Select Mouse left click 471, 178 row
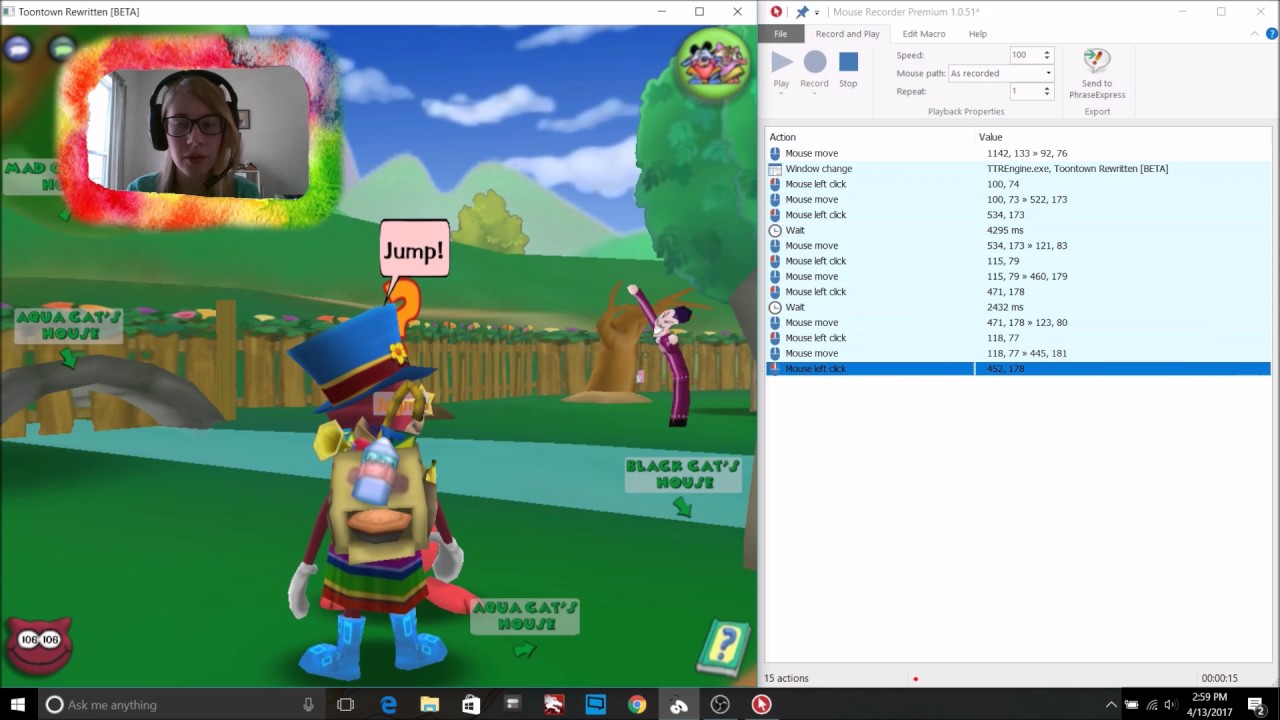Screen dimensions: 1280x720 [x=1018, y=292]
